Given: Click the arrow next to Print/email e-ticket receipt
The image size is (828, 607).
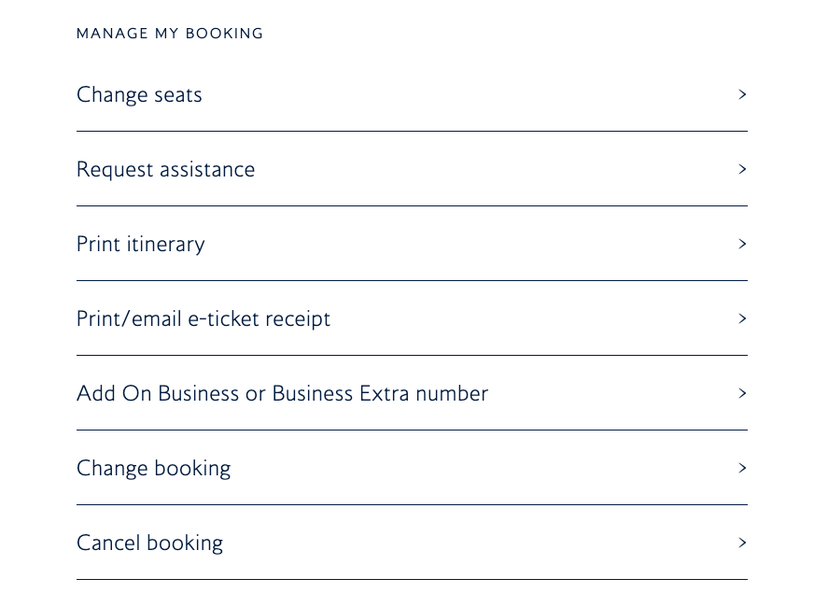Looking at the screenshot, I should tap(743, 318).
